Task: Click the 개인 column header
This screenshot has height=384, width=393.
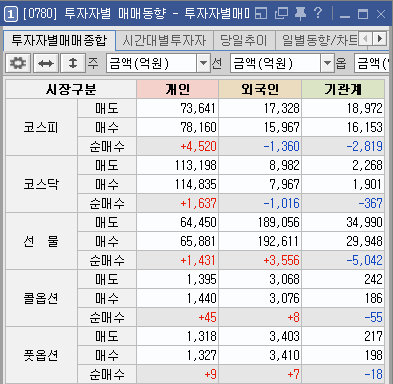Action: pyautogui.click(x=177, y=89)
